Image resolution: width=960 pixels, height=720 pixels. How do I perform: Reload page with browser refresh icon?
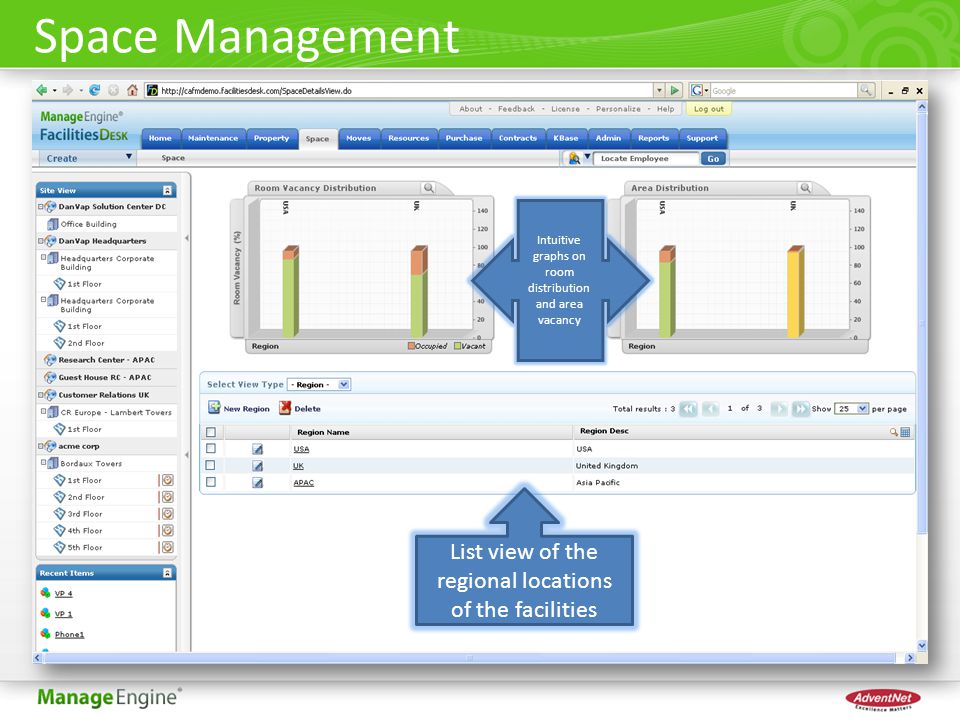coord(94,91)
